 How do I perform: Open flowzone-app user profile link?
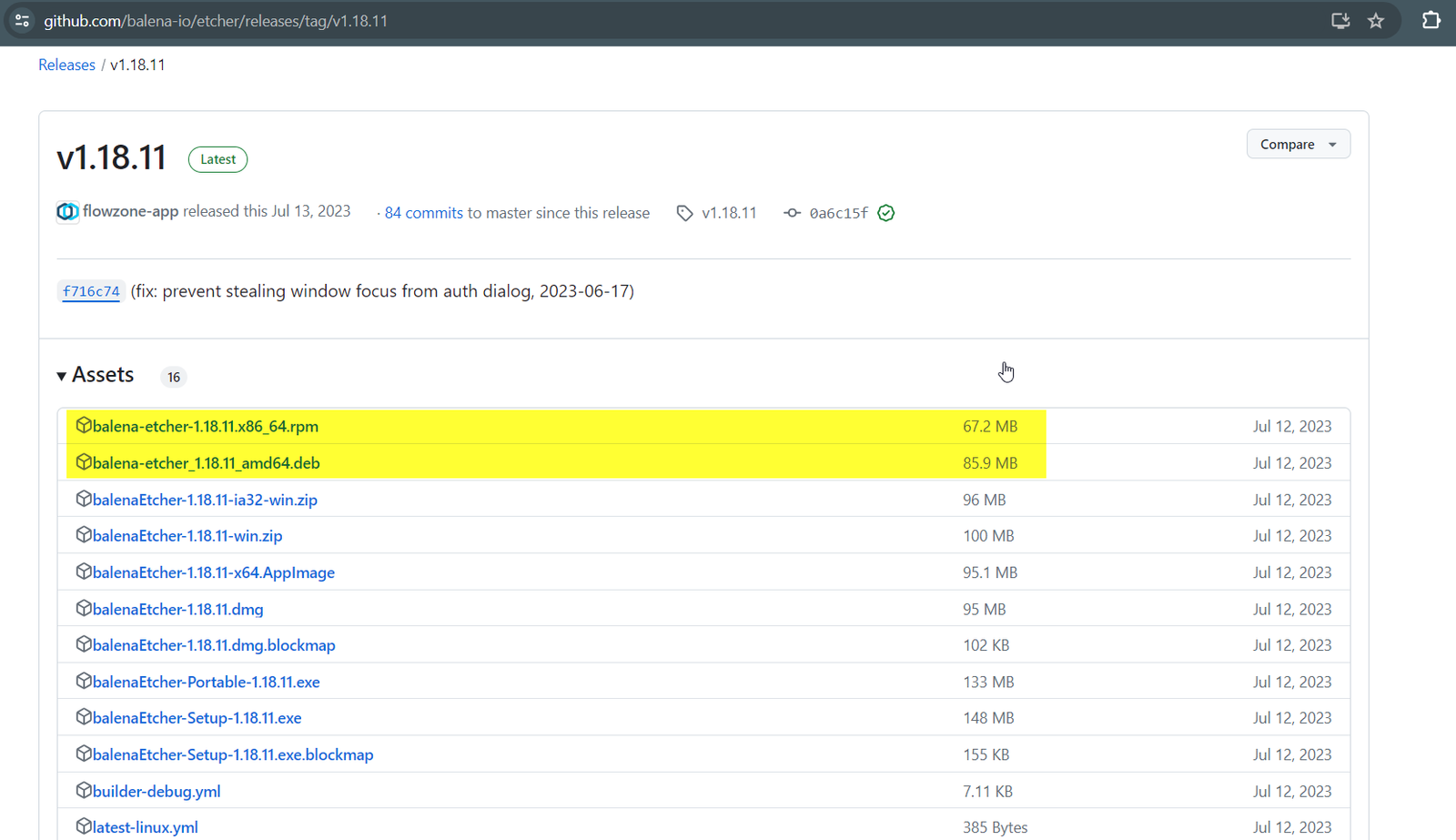click(x=130, y=211)
